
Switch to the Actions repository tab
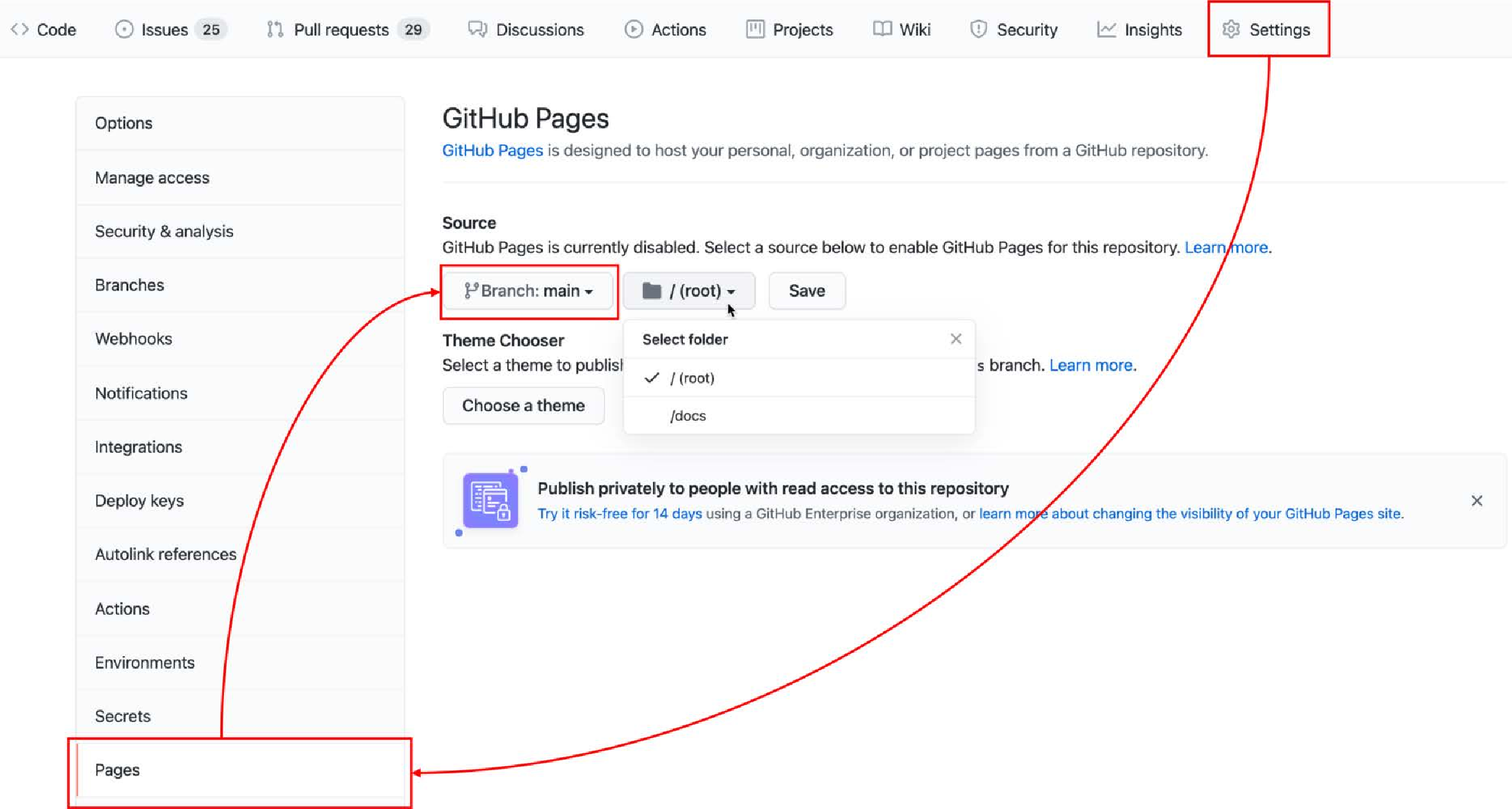tap(665, 30)
